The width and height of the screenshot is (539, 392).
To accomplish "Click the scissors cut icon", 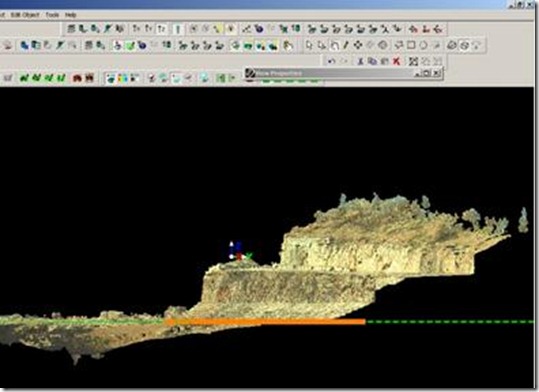I will [x=360, y=61].
